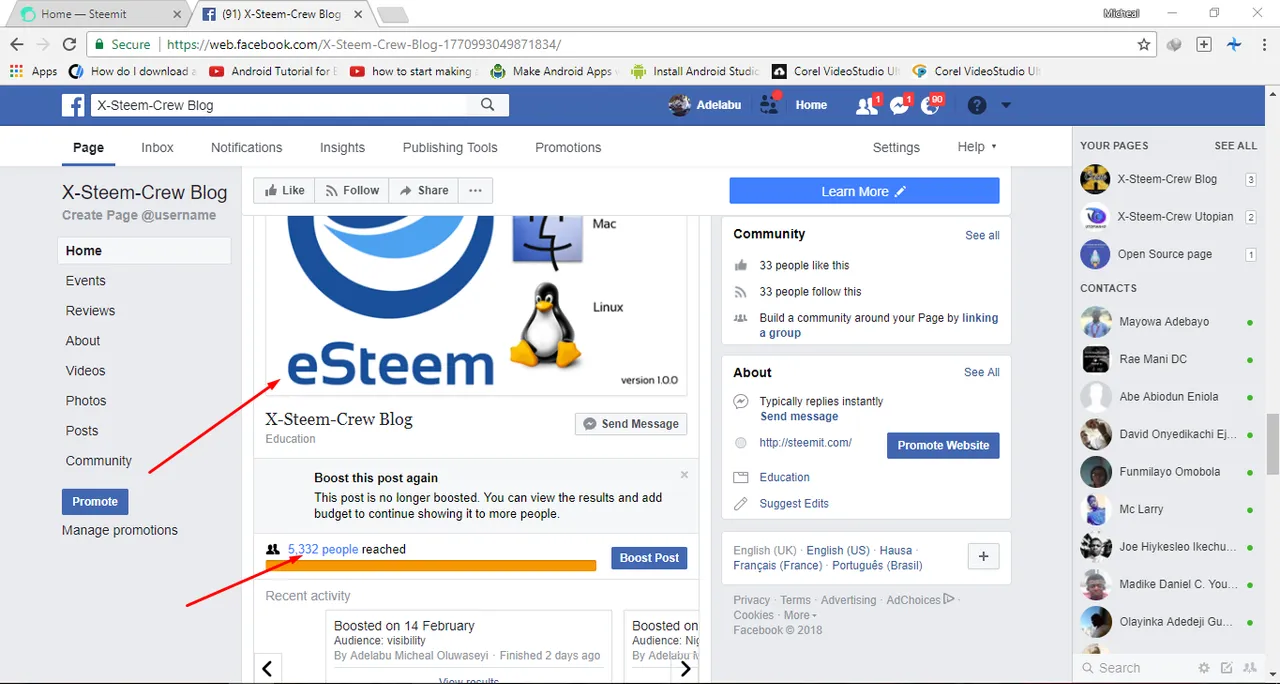Click the new message compose icon in chat
Viewport: 1280px width, 684px height.
(x=1225, y=668)
